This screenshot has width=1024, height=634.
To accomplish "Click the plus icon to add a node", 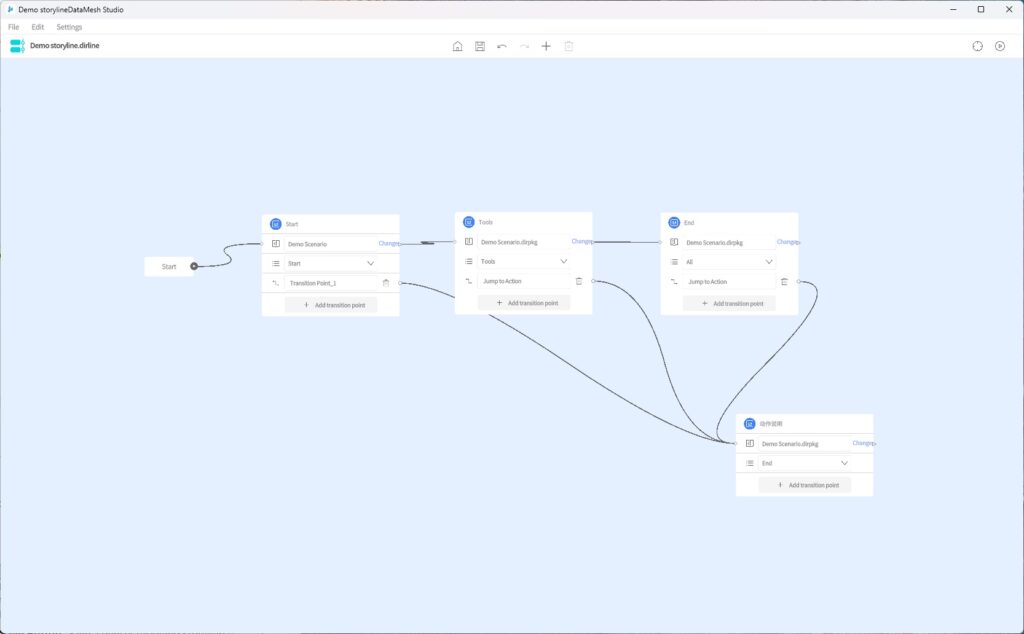I will coord(546,45).
